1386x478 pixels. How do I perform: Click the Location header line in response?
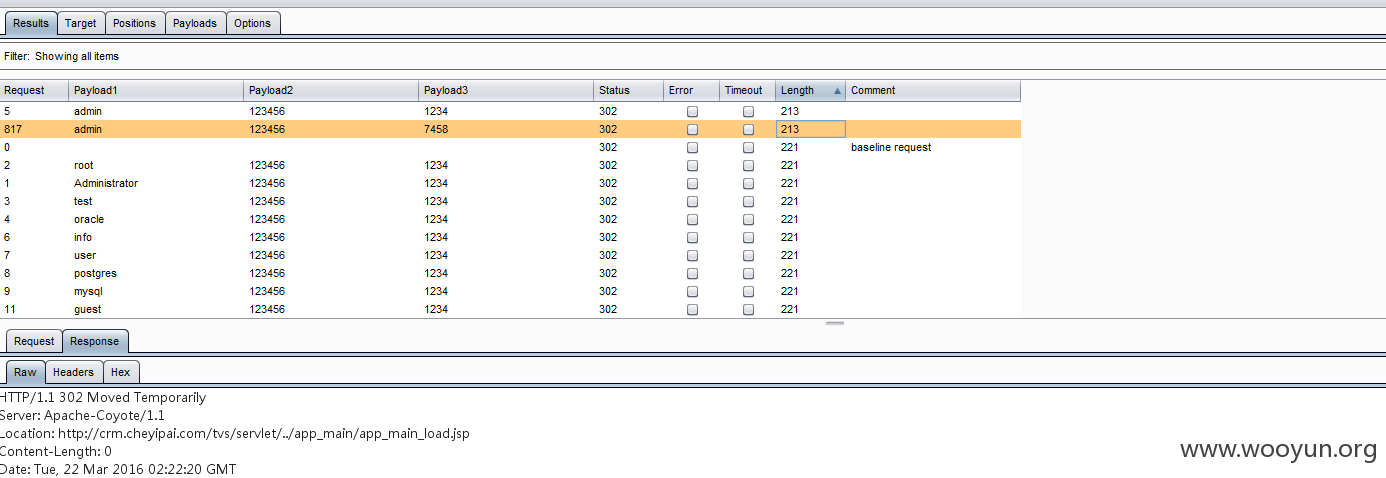[235, 433]
